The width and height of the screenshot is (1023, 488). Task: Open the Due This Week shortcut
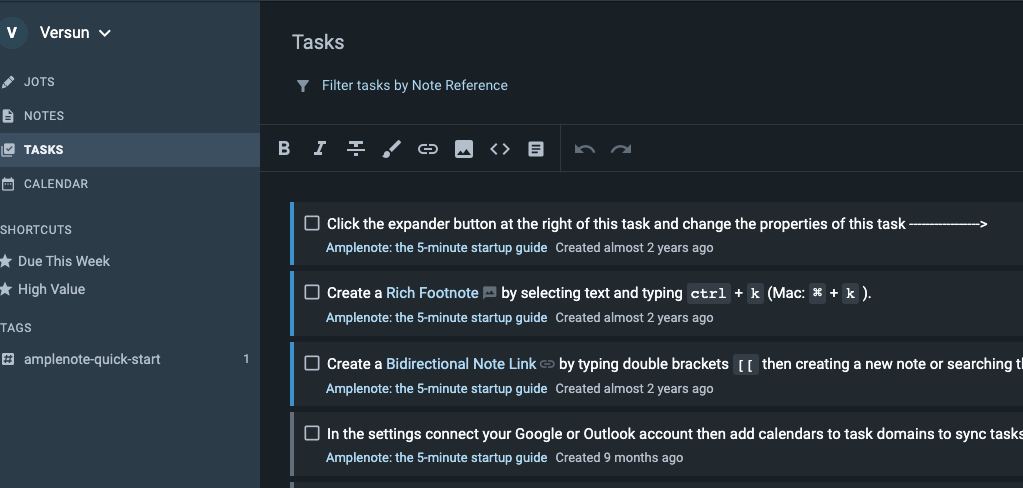[x=64, y=261]
